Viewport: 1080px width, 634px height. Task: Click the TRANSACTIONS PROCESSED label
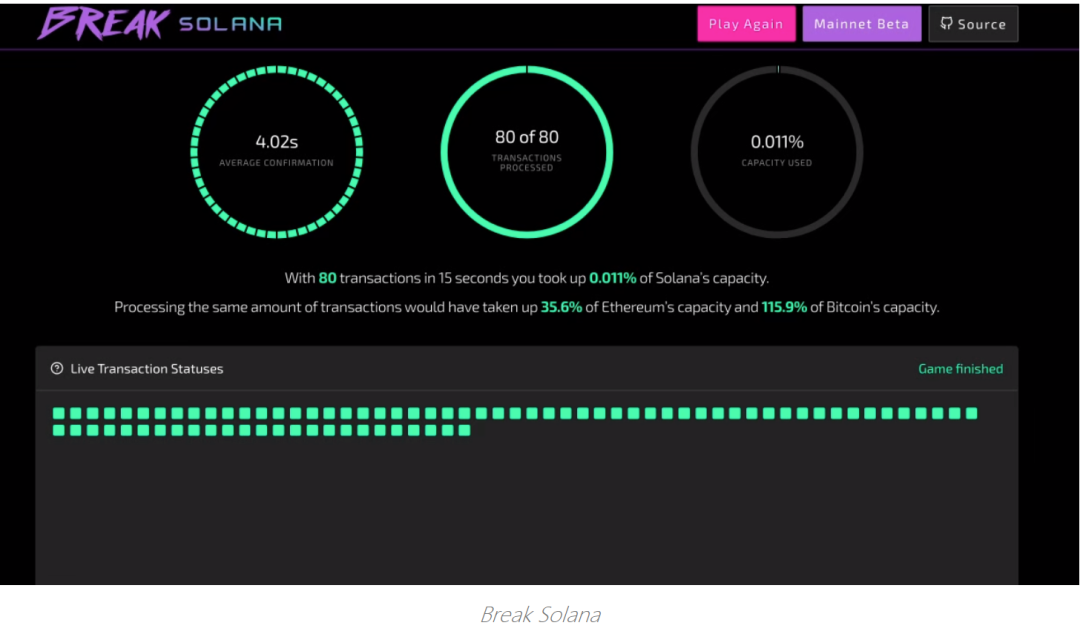(527, 163)
